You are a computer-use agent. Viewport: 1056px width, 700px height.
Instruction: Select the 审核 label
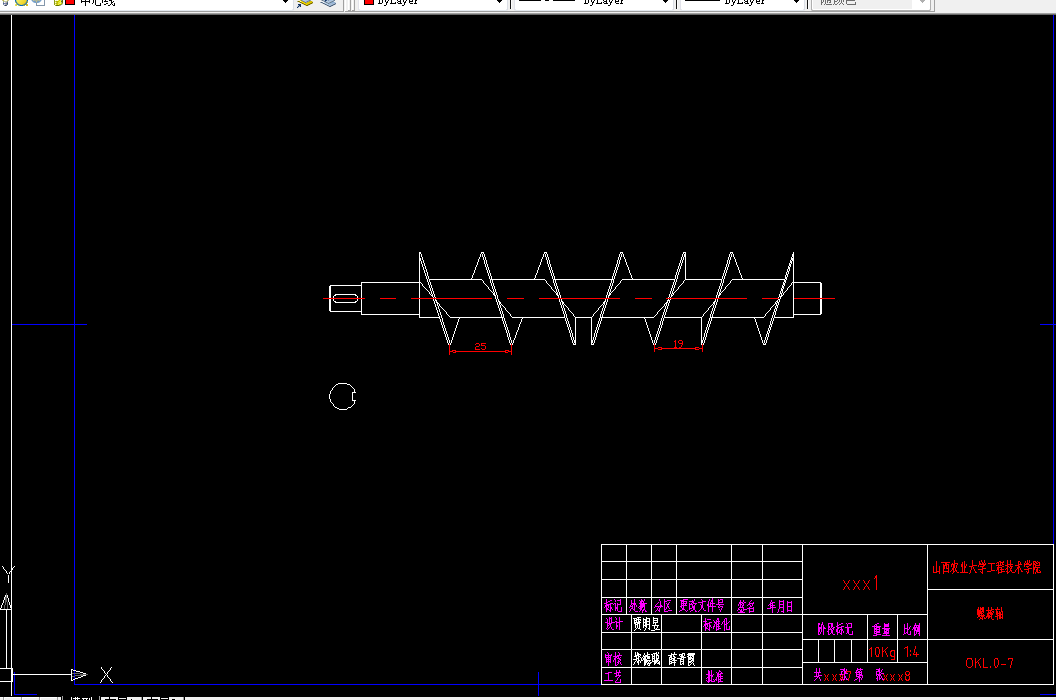(614, 659)
